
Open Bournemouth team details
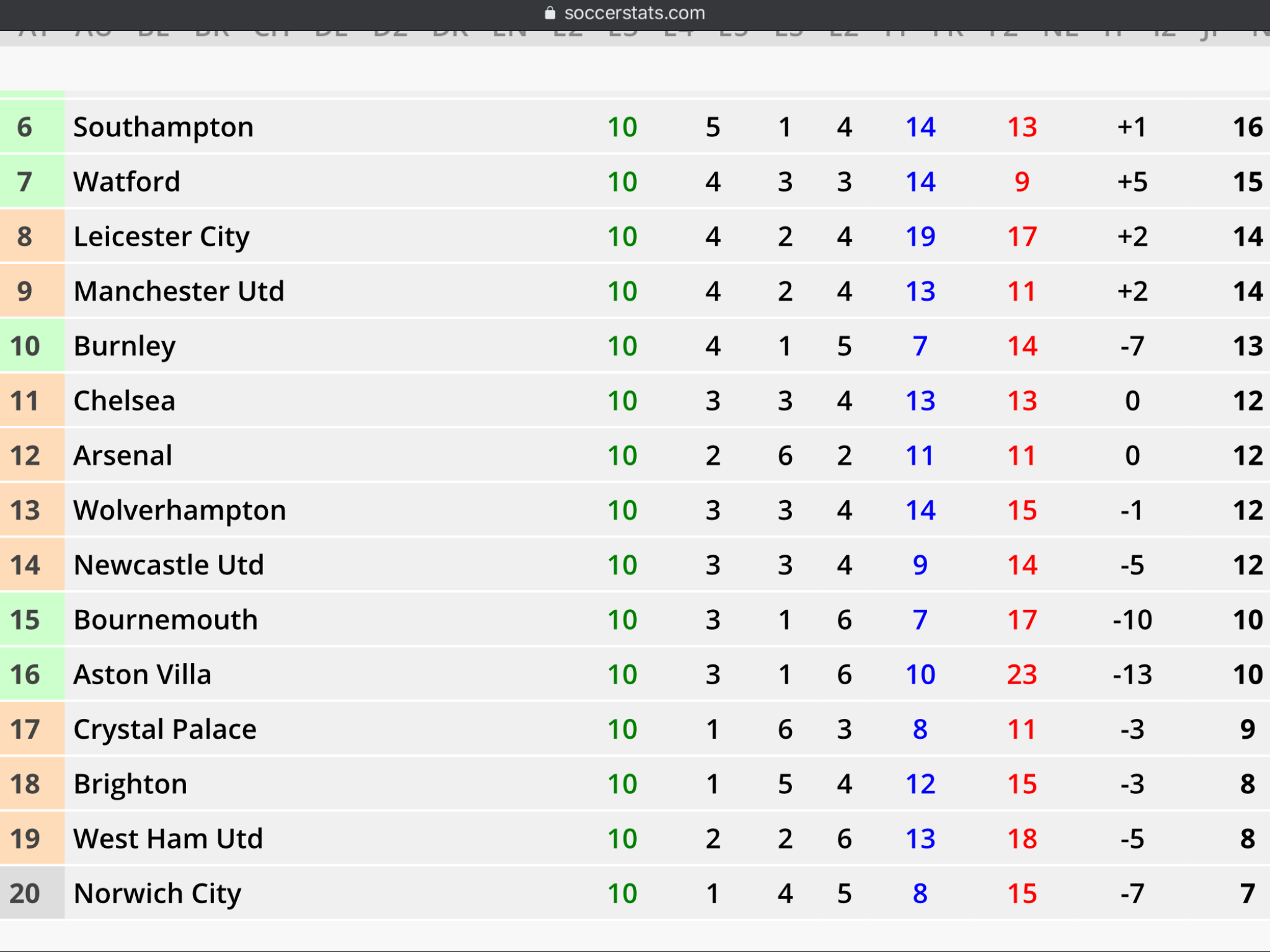(x=166, y=620)
